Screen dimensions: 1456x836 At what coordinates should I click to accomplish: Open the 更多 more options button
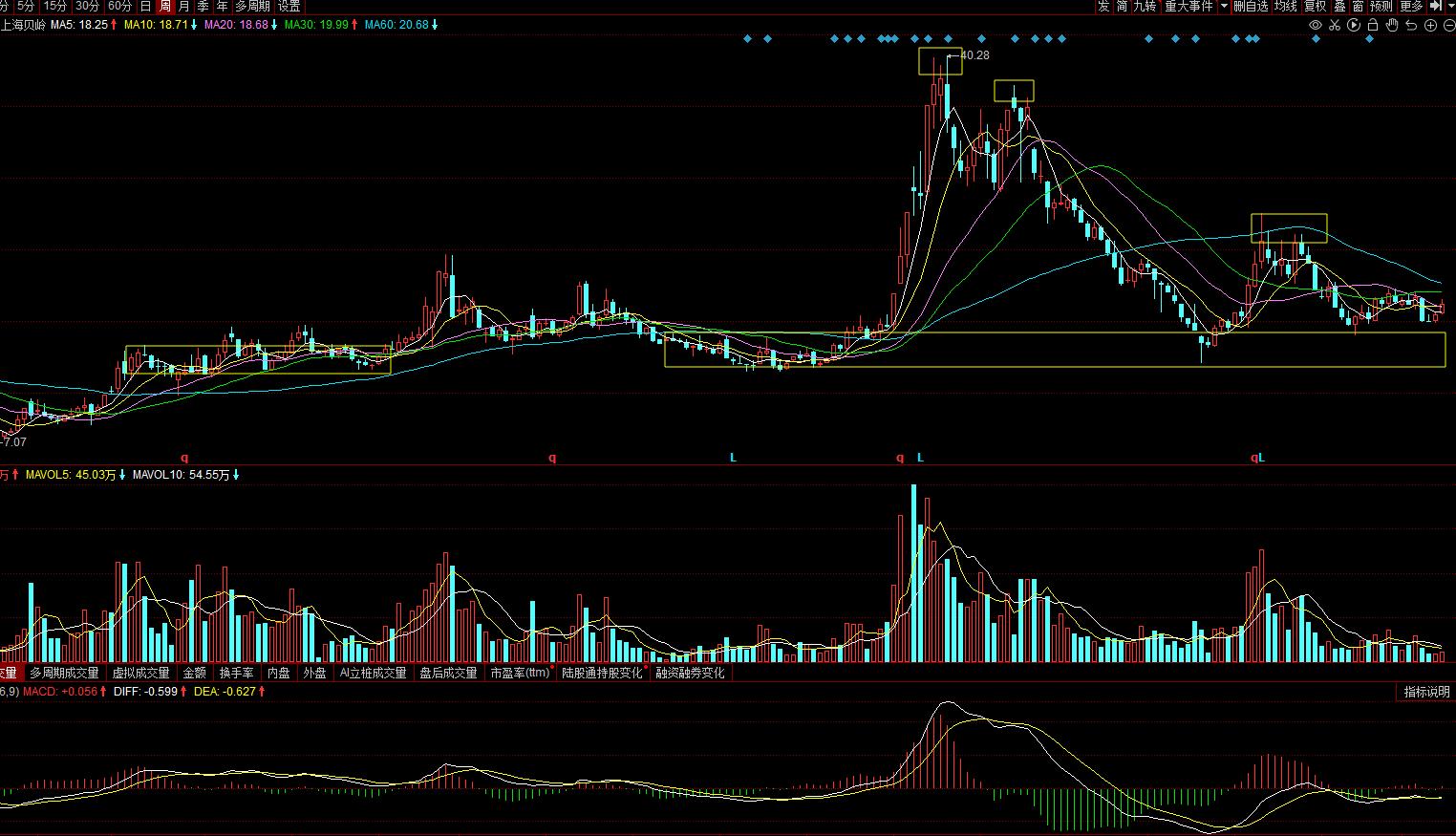coord(1412,6)
